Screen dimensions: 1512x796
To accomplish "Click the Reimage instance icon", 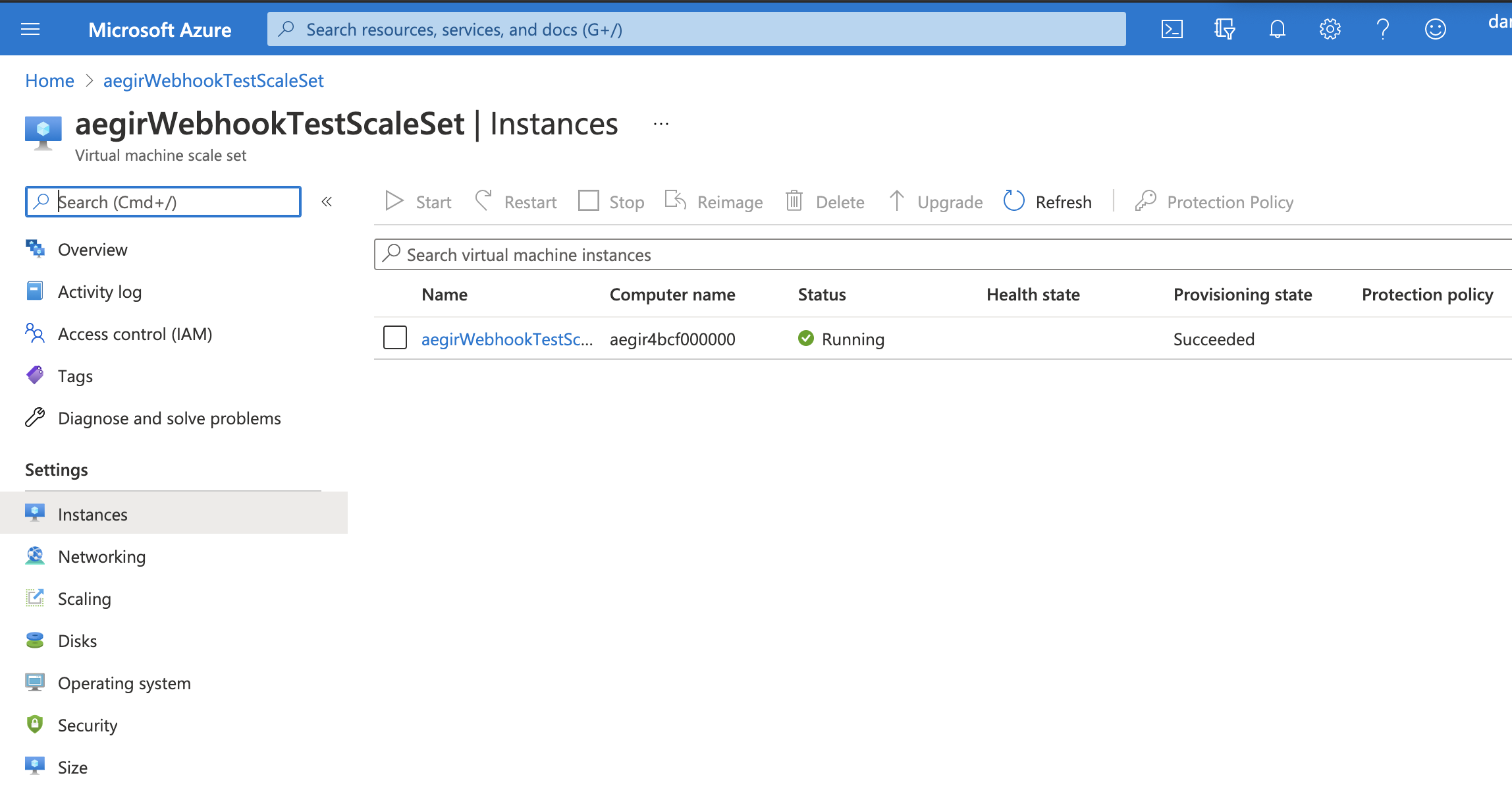I will (677, 201).
